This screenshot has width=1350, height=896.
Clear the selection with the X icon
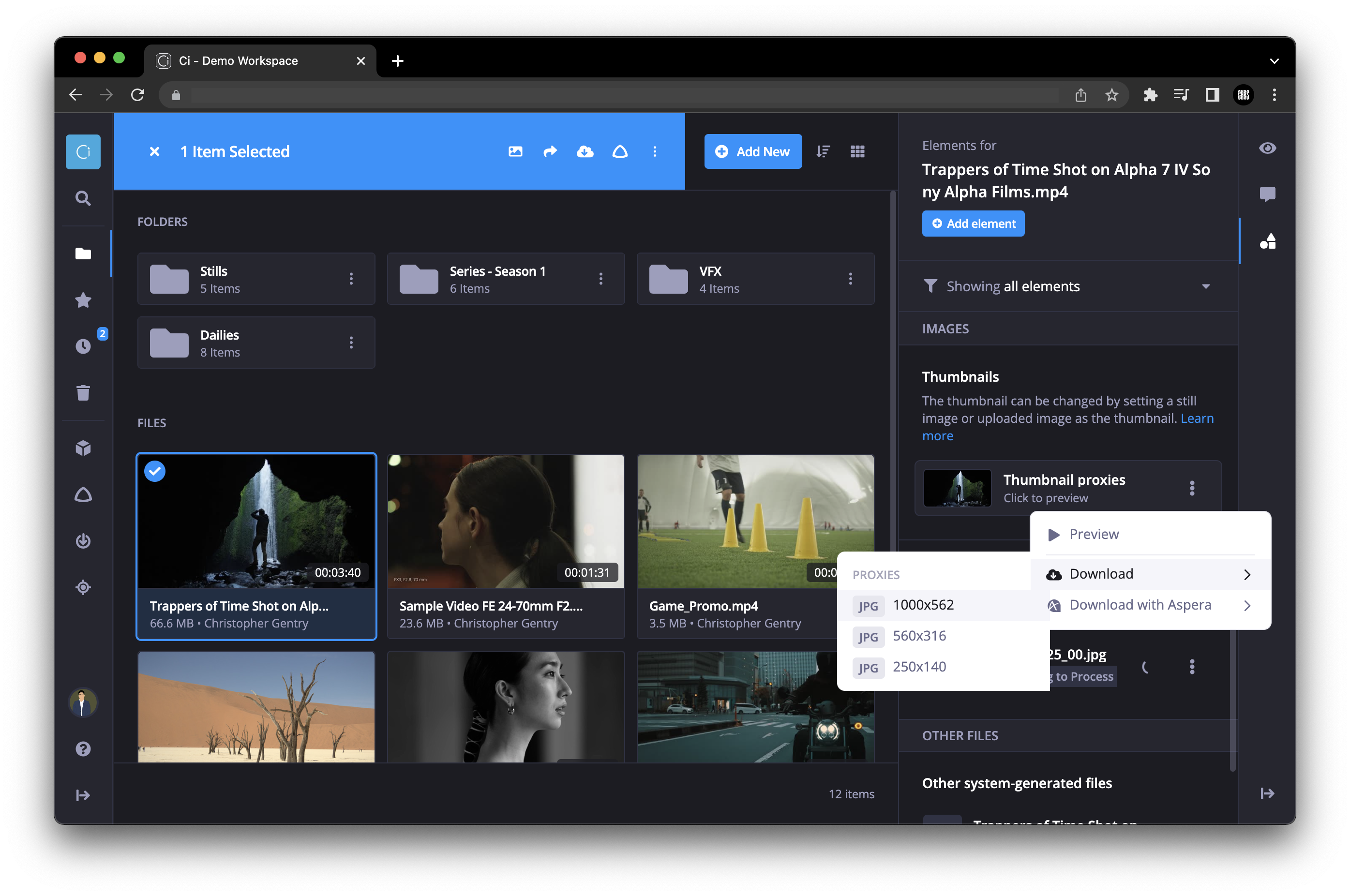pos(154,151)
